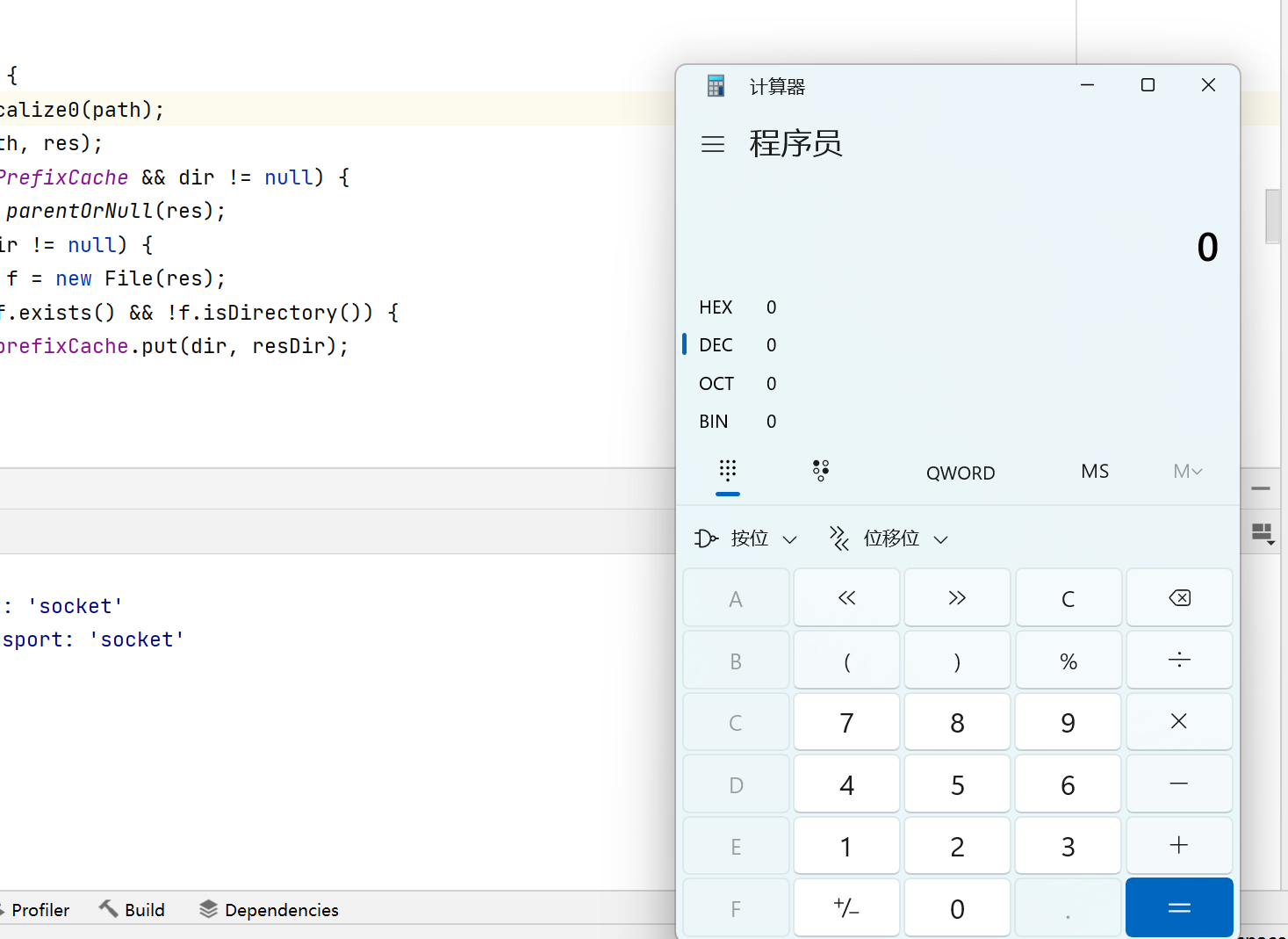This screenshot has height=939, width=1288.
Task: Click 'prefixCache.put(dir, resDir);' code line
Action: (x=174, y=346)
